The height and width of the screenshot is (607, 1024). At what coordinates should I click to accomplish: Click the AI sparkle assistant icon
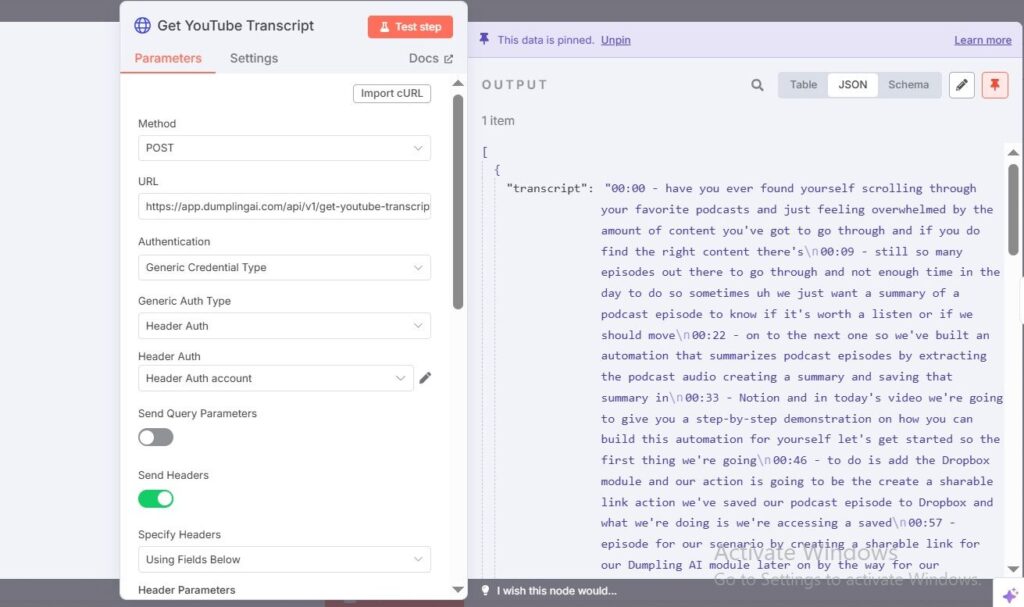point(1010,595)
